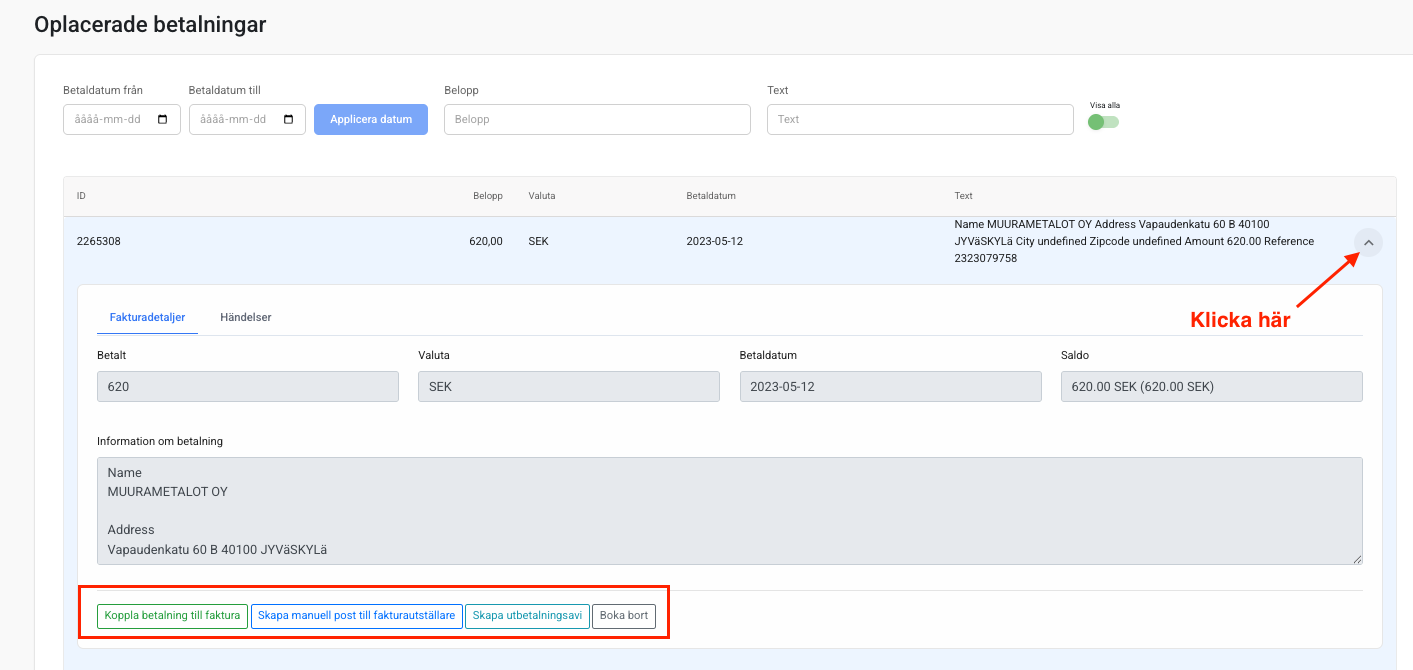Click row date 2023-05-12 cell
1413x670 pixels.
[x=715, y=242]
